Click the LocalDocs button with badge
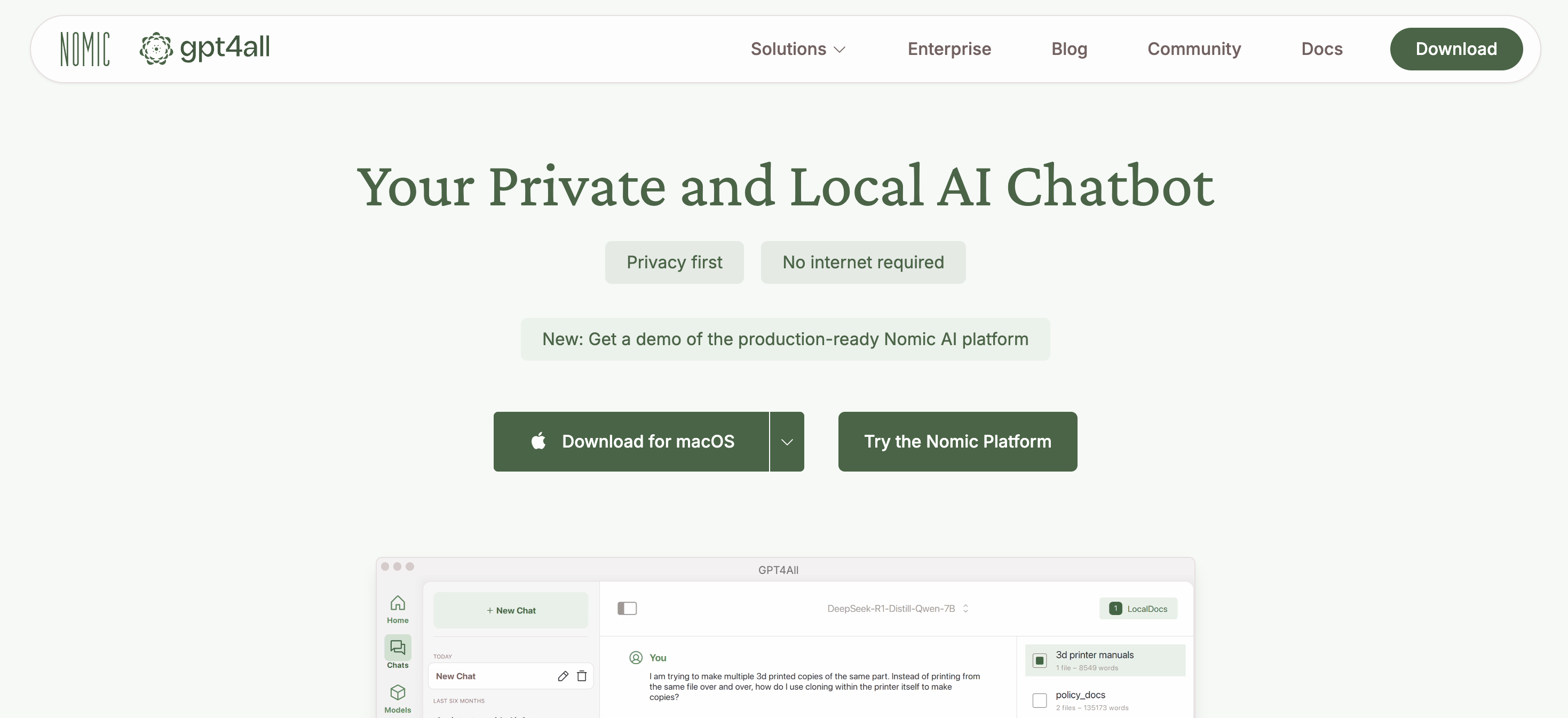The height and width of the screenshot is (718, 1568). coord(1138,609)
